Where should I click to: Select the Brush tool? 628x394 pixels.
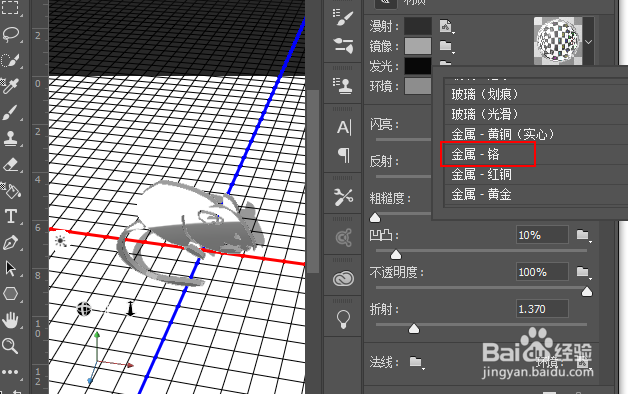pyautogui.click(x=10, y=113)
